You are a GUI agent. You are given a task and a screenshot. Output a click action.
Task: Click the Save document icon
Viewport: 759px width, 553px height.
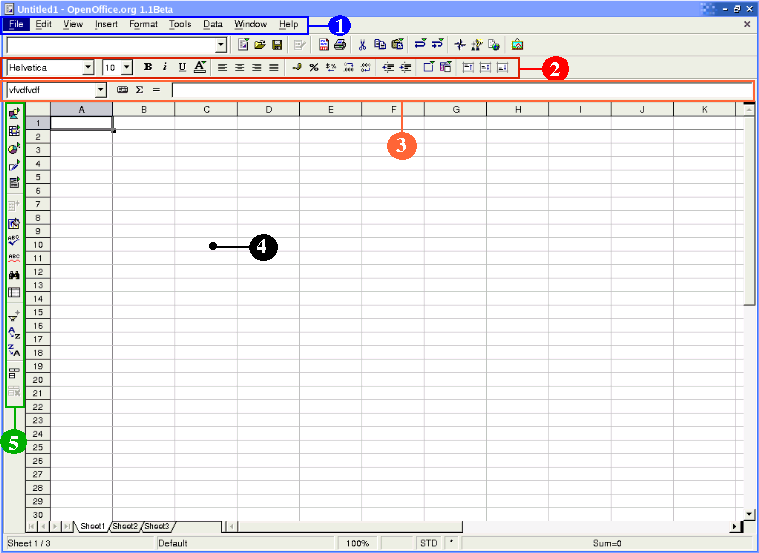pyautogui.click(x=276, y=45)
